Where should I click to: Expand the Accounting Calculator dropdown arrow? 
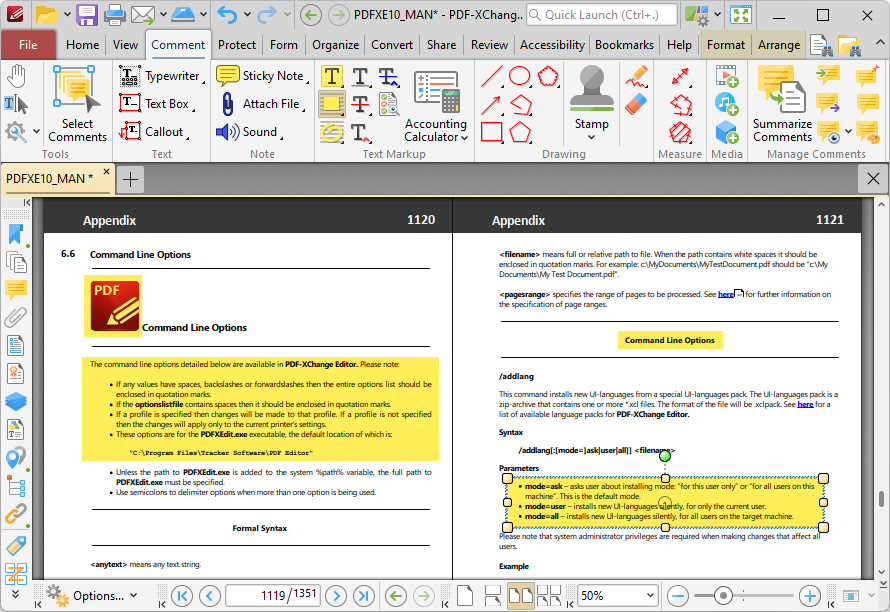(464, 137)
